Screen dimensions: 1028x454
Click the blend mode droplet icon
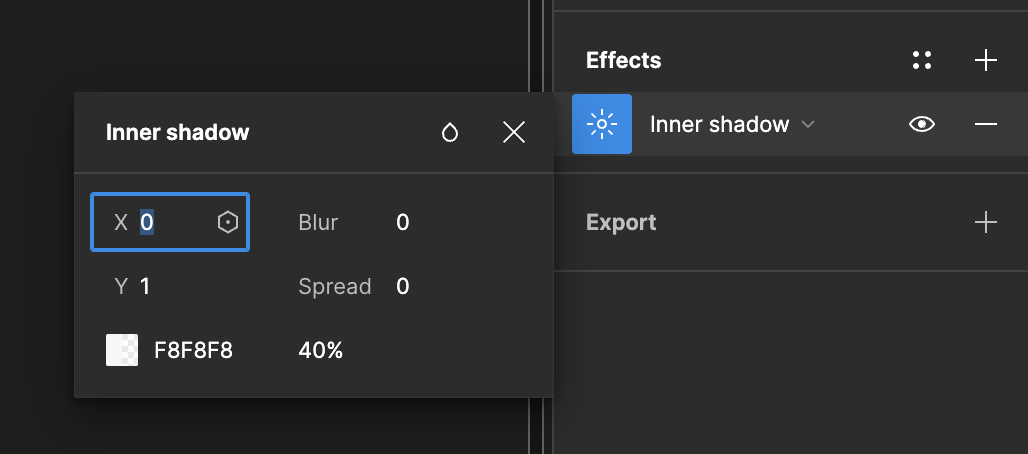click(x=450, y=132)
